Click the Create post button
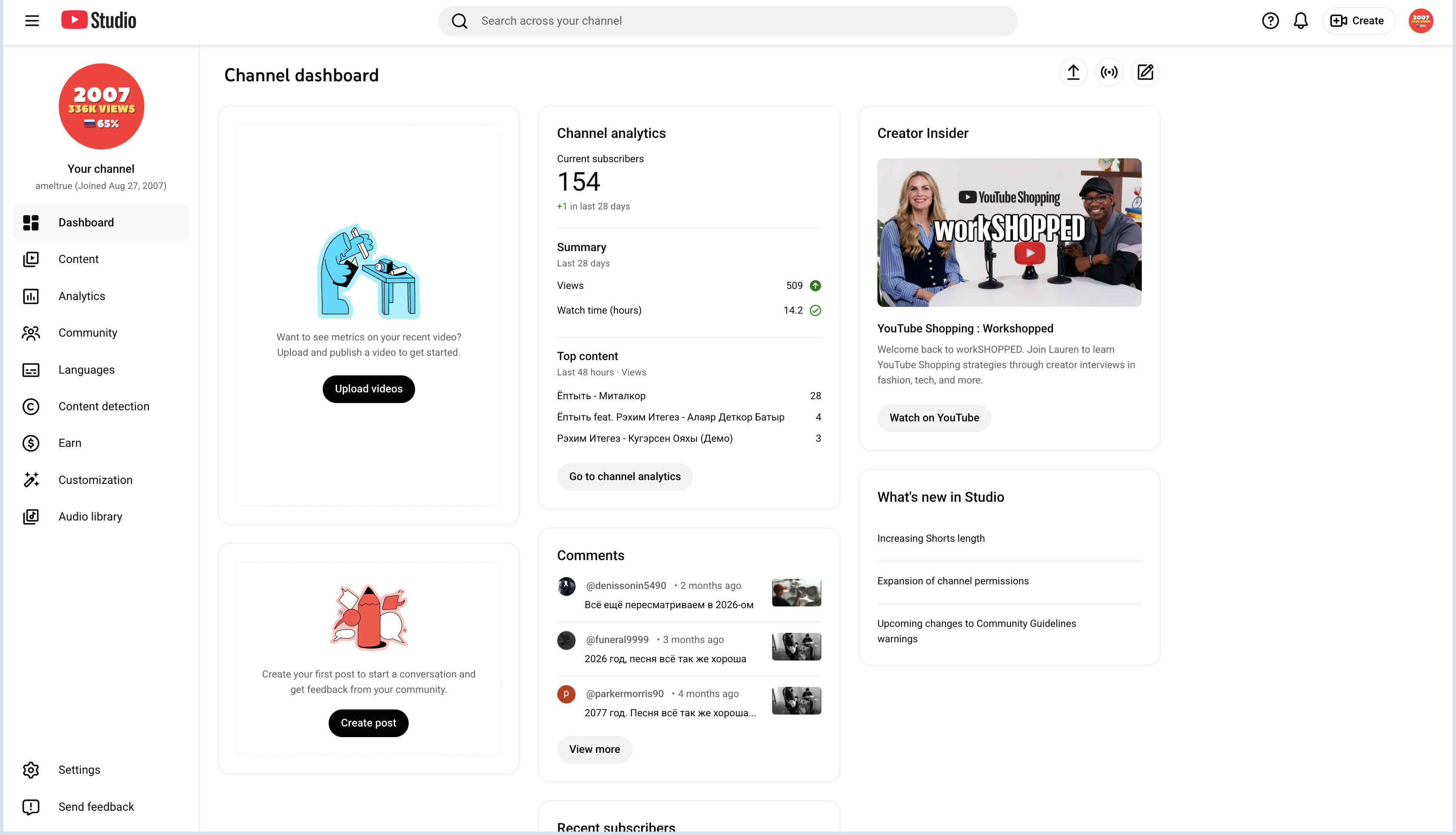The width and height of the screenshot is (1456, 835). click(x=368, y=723)
